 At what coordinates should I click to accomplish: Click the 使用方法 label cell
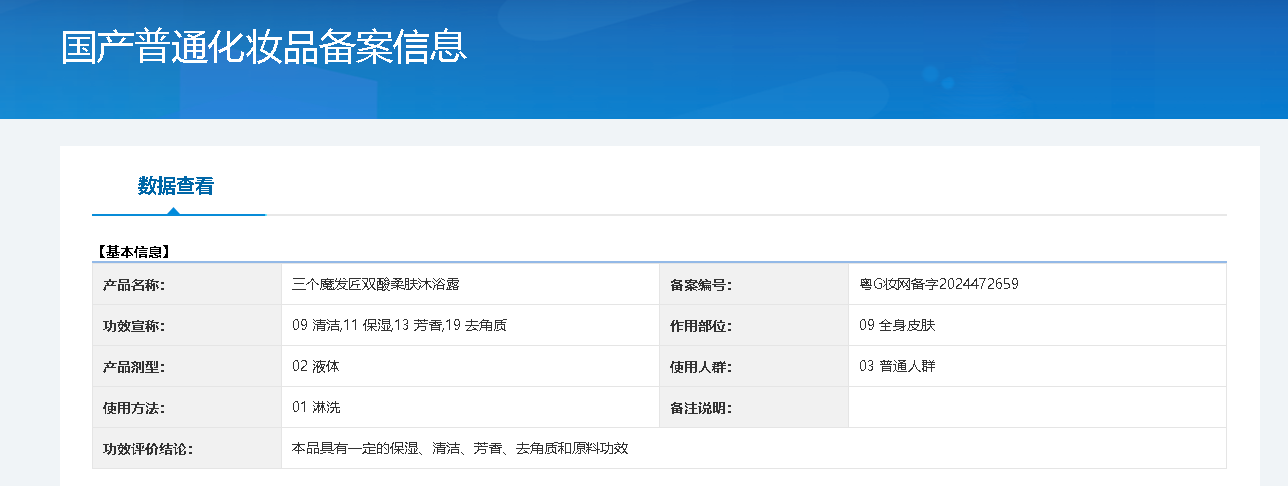[x=133, y=408]
